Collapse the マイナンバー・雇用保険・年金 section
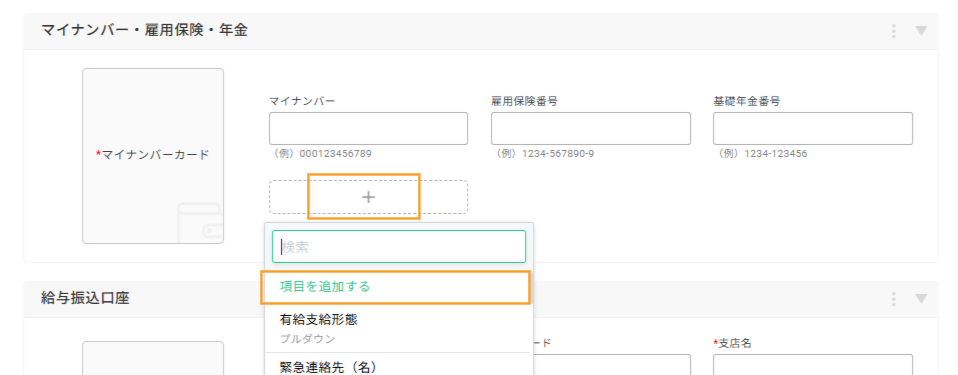This screenshot has height=375, width=958. coord(921,31)
